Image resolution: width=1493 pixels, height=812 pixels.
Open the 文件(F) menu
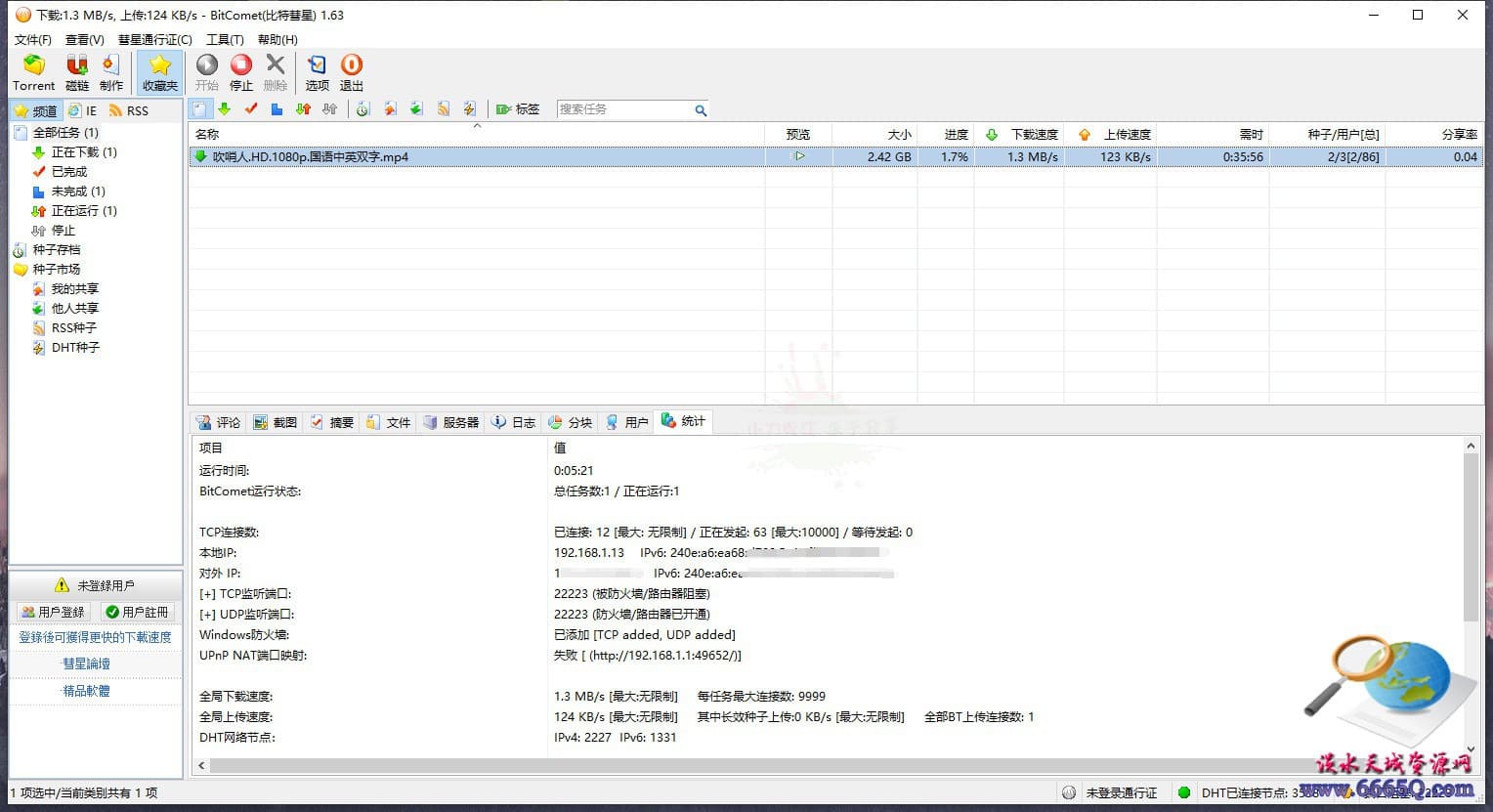point(33,39)
